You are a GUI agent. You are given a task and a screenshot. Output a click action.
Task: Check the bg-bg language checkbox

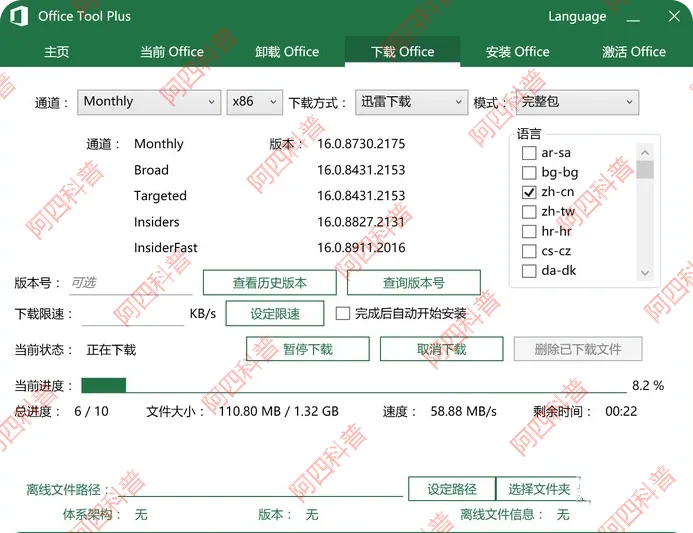tap(529, 172)
